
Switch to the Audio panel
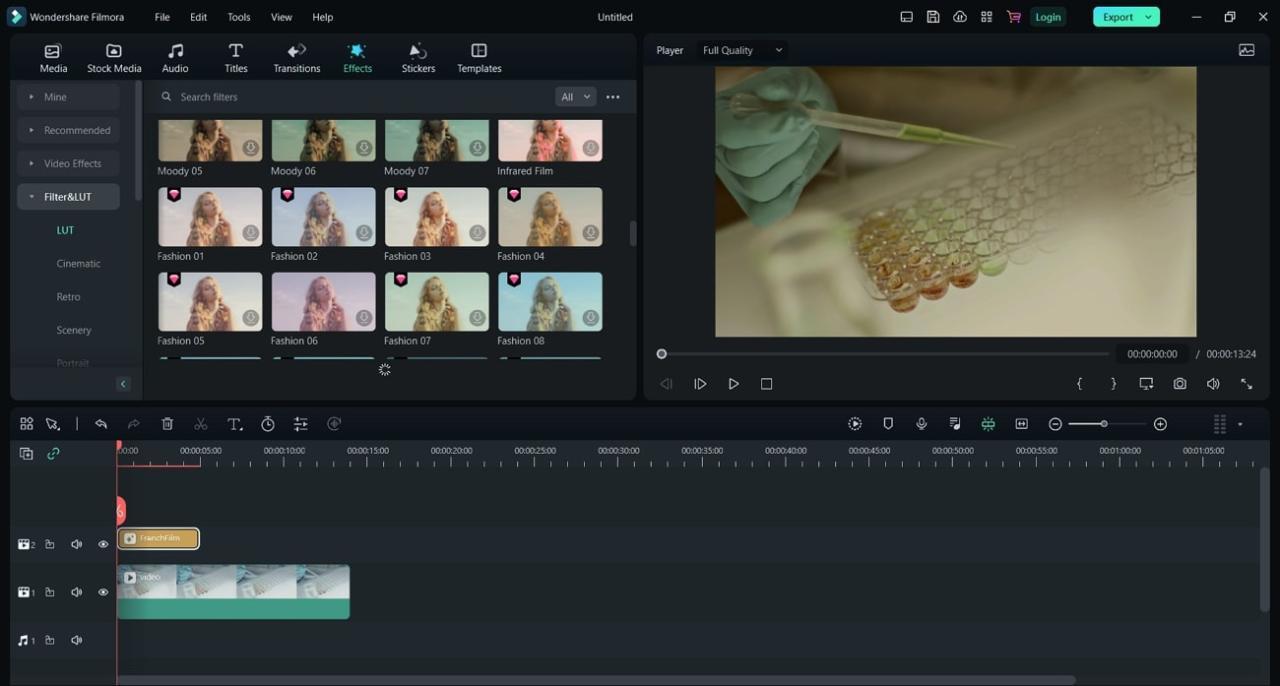point(175,56)
